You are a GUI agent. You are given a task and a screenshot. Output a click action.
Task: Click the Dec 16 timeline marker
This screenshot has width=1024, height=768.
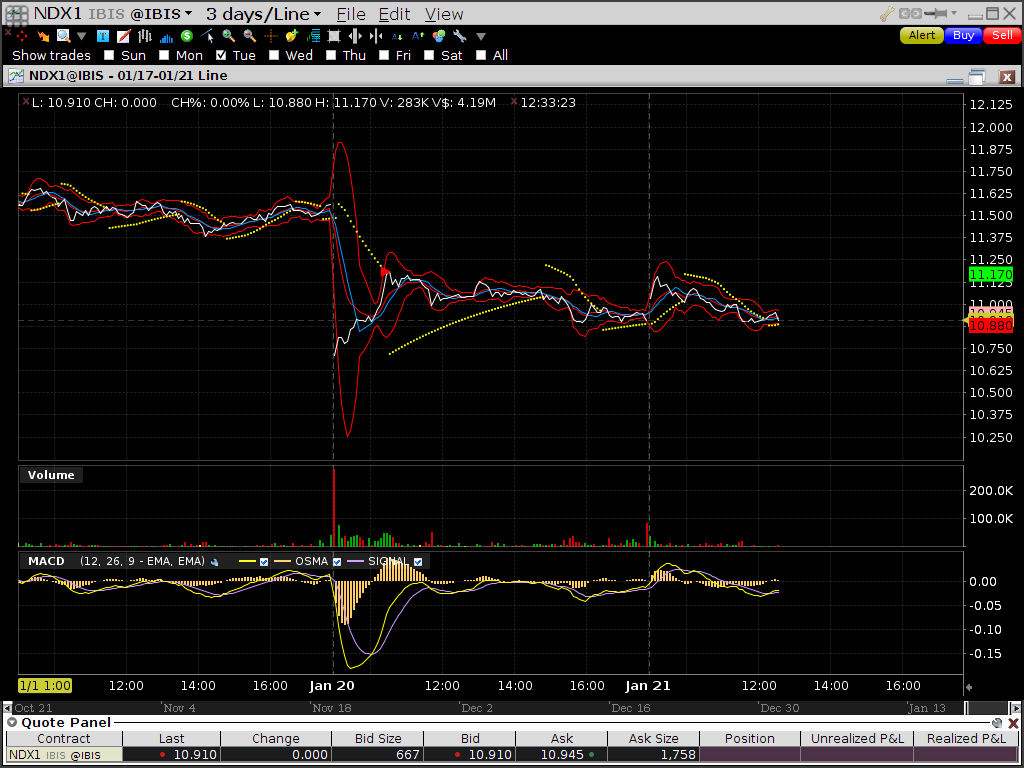click(x=630, y=708)
